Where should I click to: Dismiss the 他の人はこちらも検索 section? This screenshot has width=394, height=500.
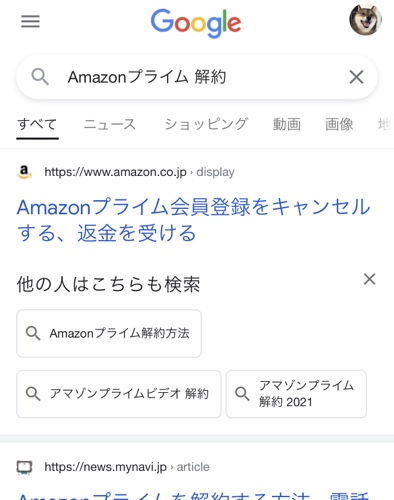[x=369, y=279]
